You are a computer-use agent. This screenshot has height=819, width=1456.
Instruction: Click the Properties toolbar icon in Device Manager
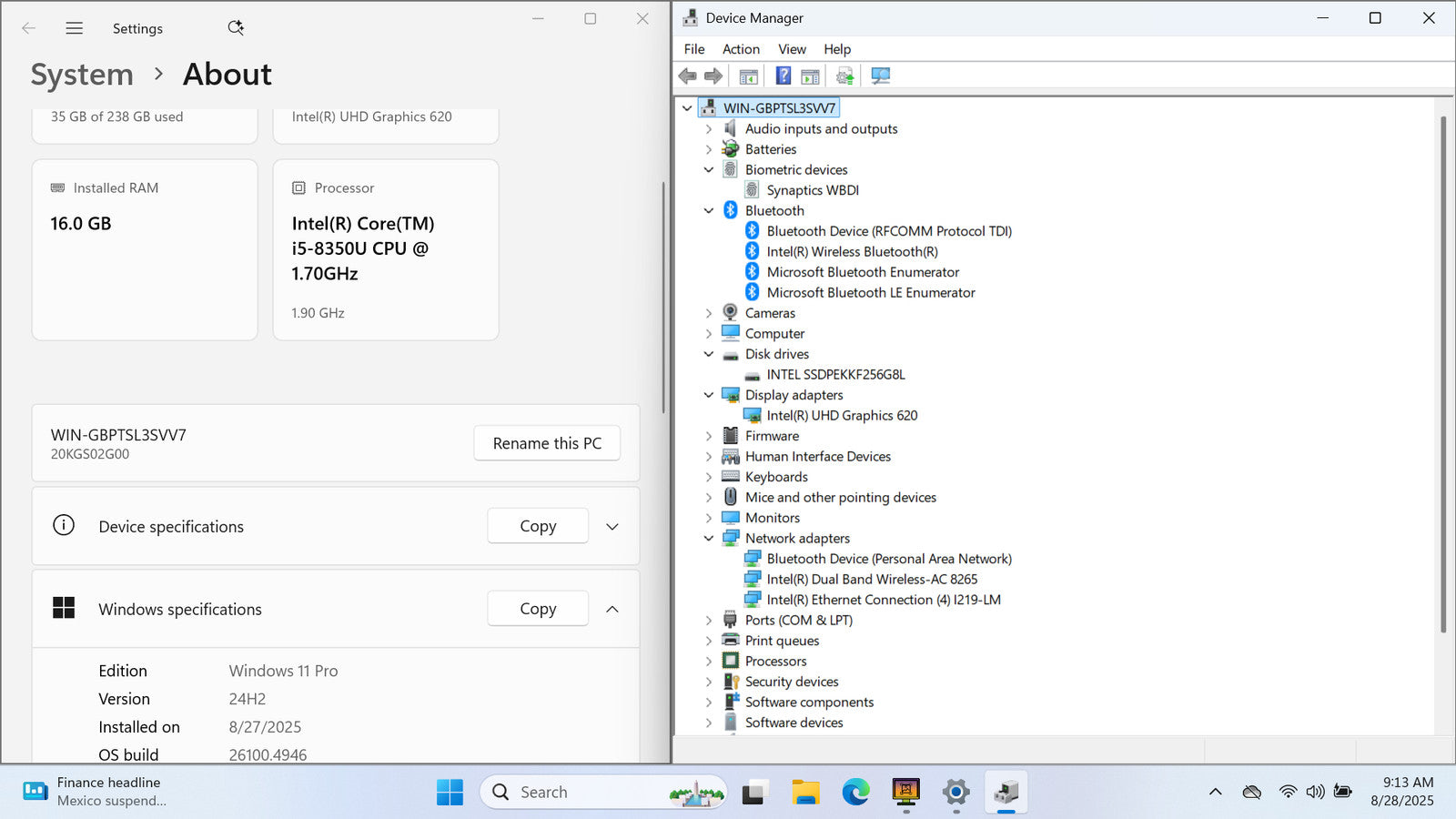[x=810, y=76]
